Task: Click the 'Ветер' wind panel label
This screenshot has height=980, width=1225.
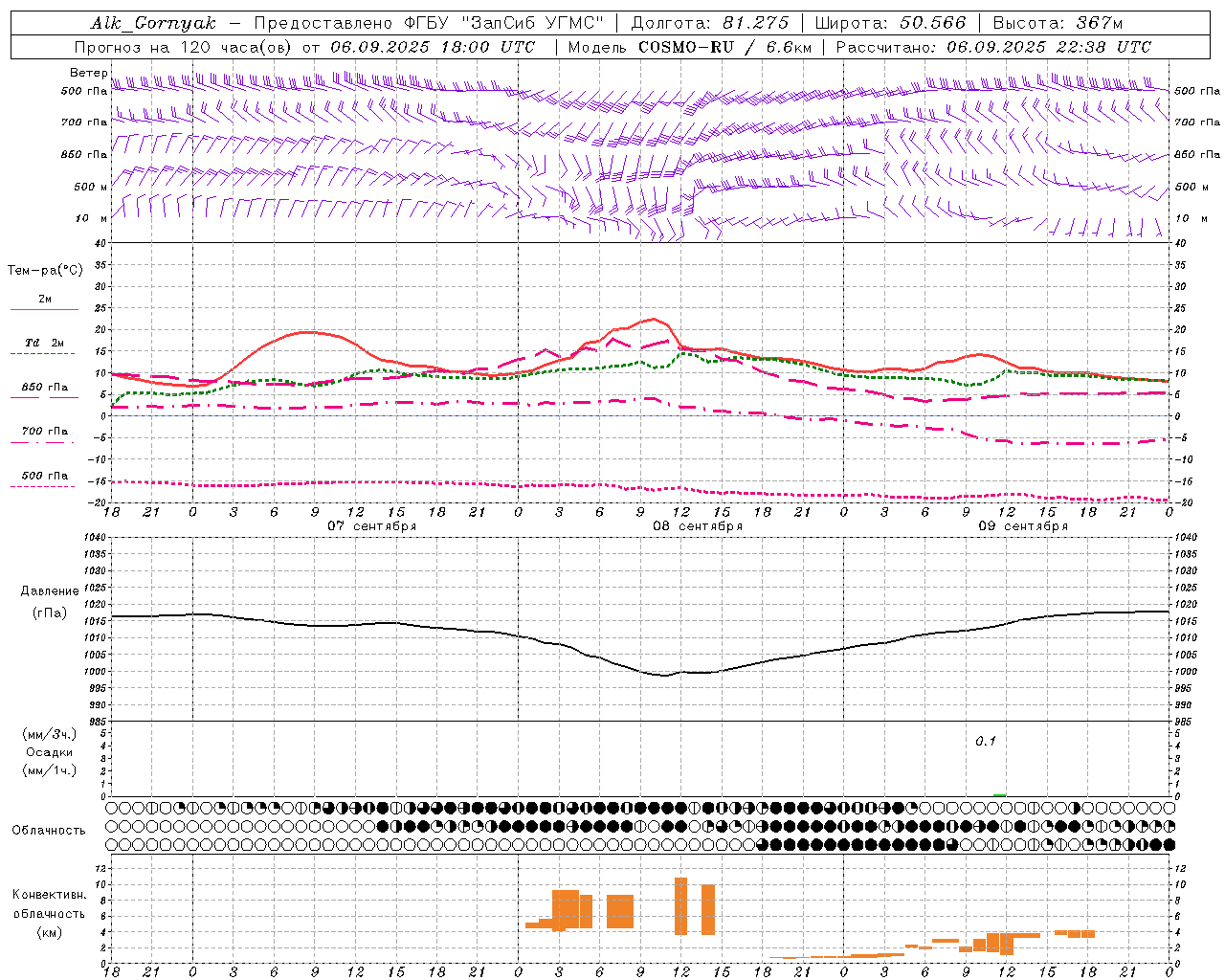Action: click(89, 73)
